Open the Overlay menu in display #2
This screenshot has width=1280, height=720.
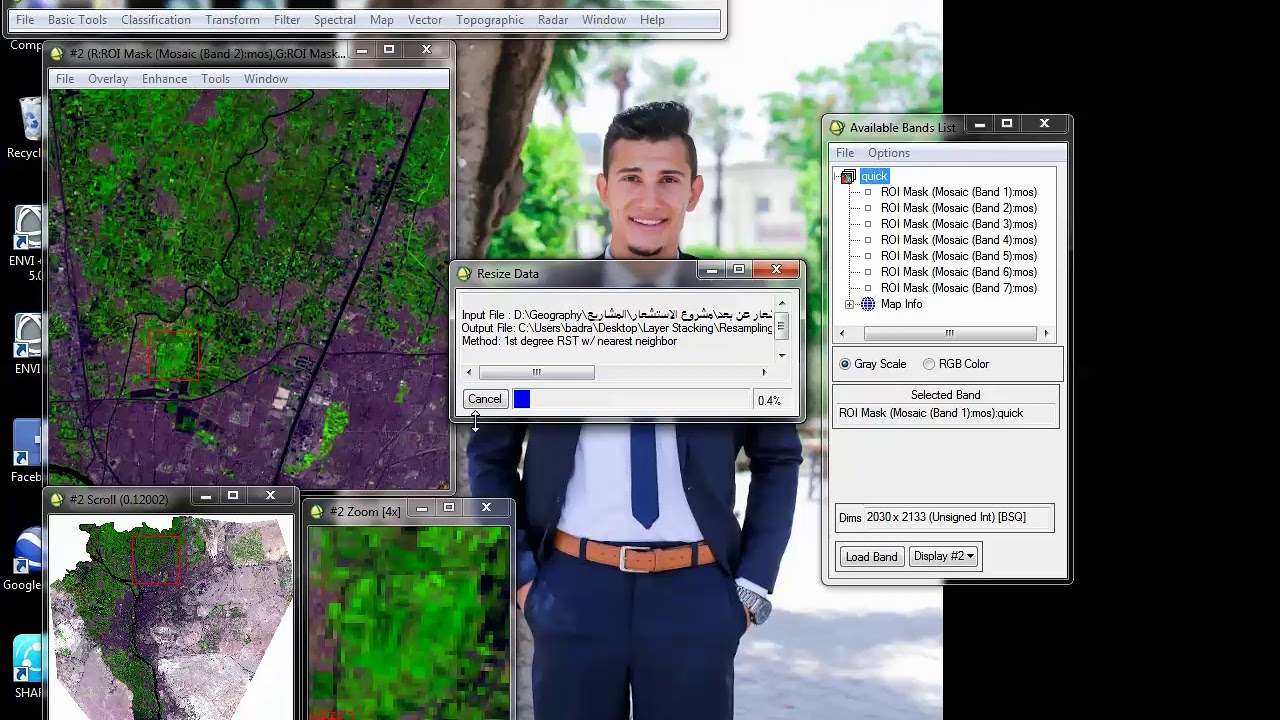[108, 79]
